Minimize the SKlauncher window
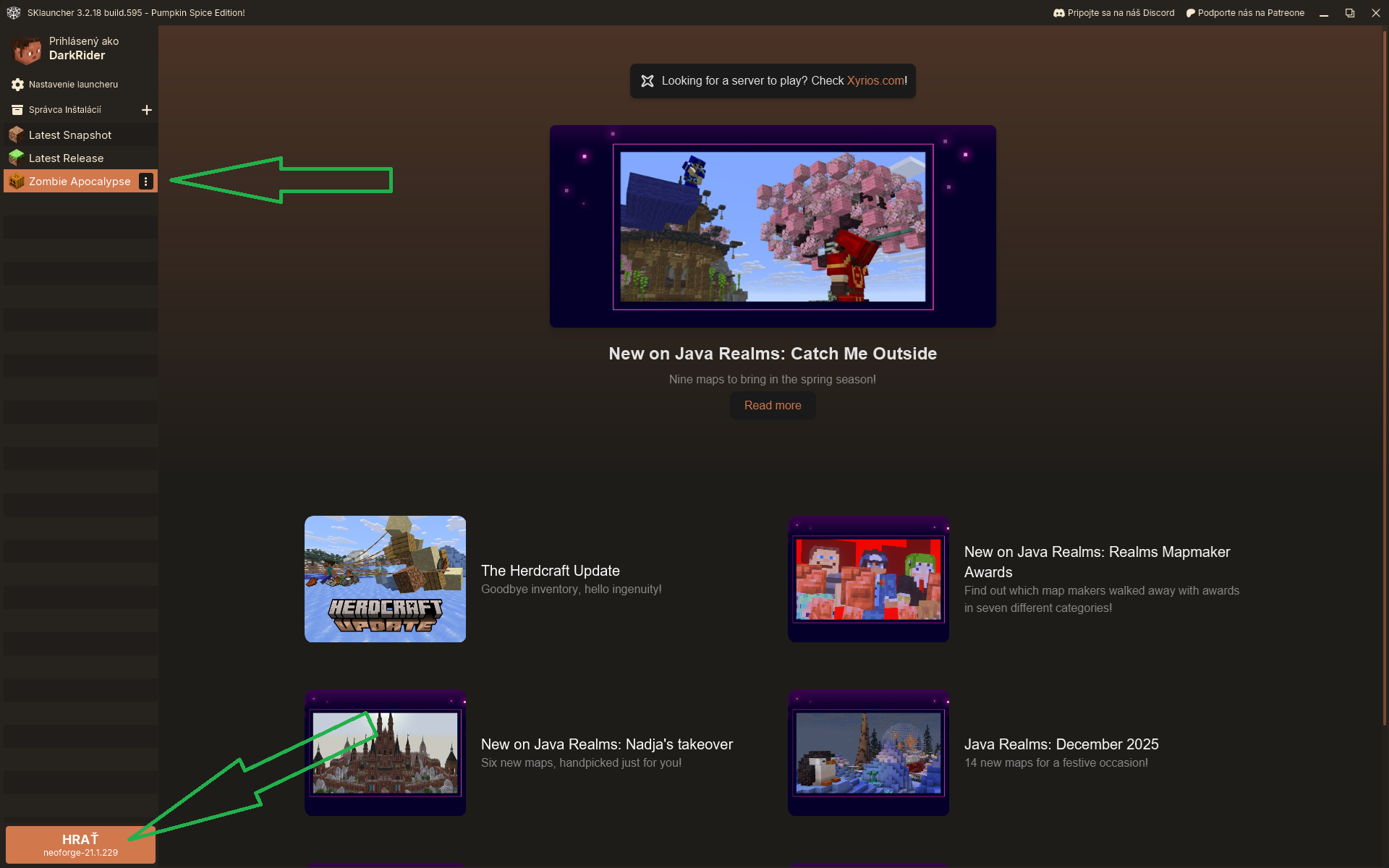The image size is (1389, 868). tap(1324, 13)
